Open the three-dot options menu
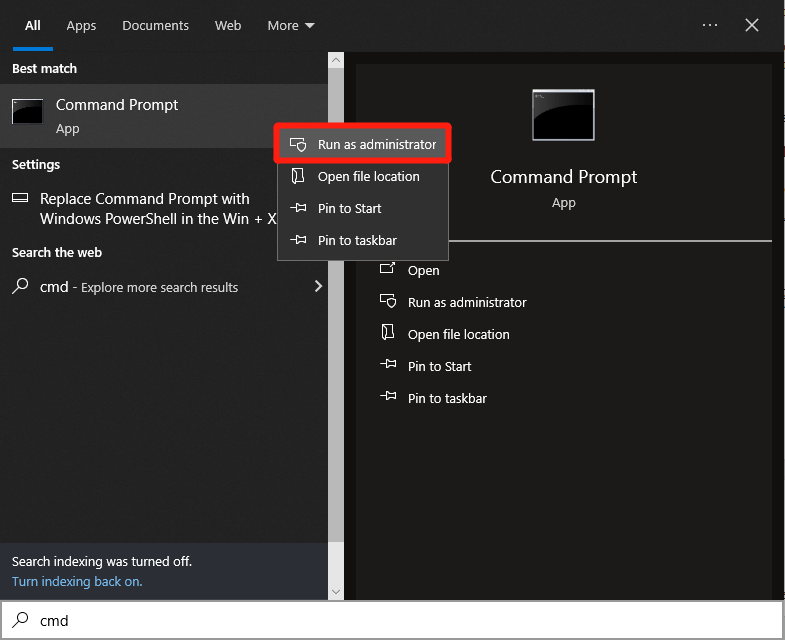Viewport: 785px width, 640px height. 710,26
